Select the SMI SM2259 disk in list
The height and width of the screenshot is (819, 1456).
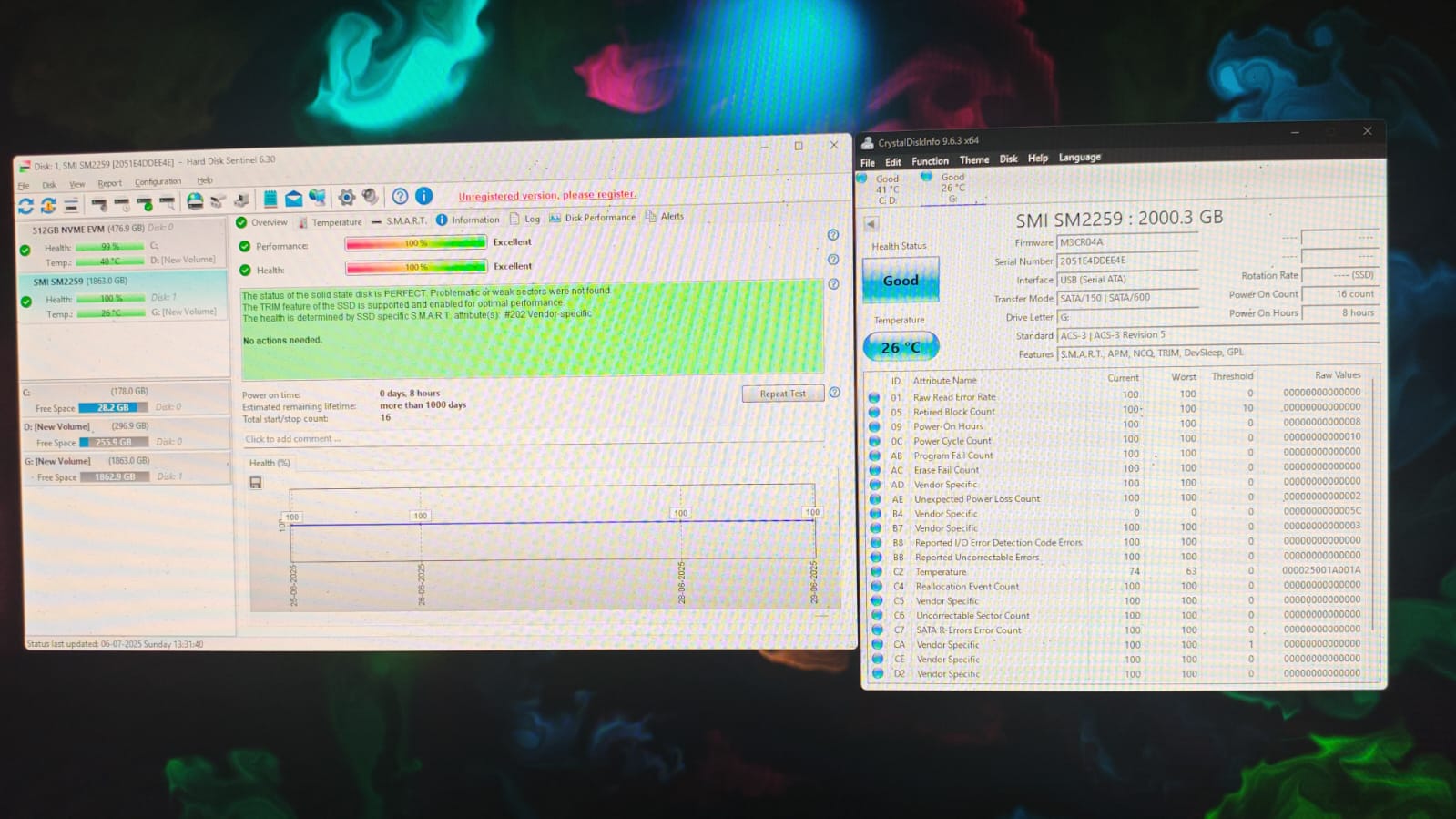(123, 296)
